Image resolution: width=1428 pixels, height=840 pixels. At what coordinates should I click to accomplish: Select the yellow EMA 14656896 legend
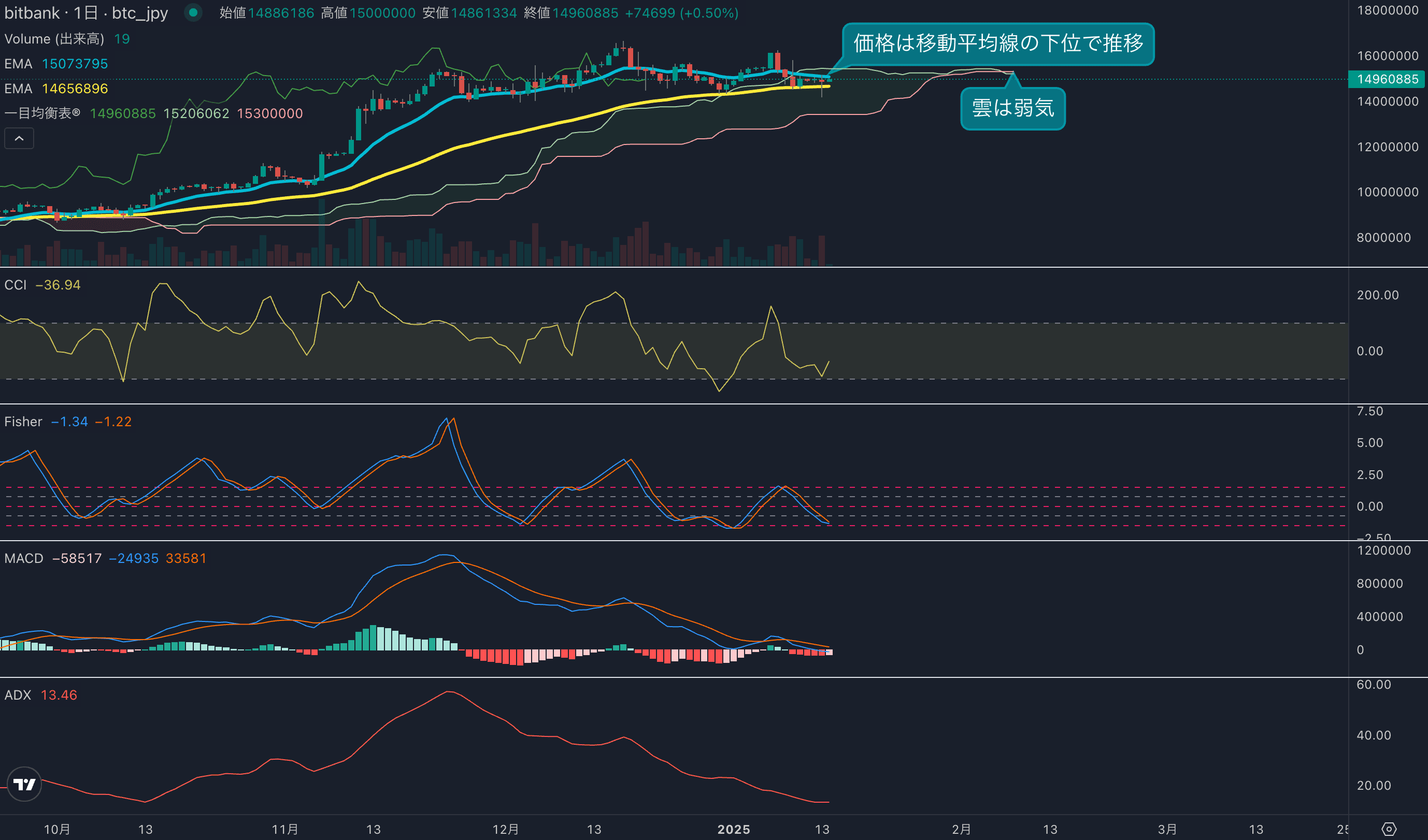tap(56, 89)
